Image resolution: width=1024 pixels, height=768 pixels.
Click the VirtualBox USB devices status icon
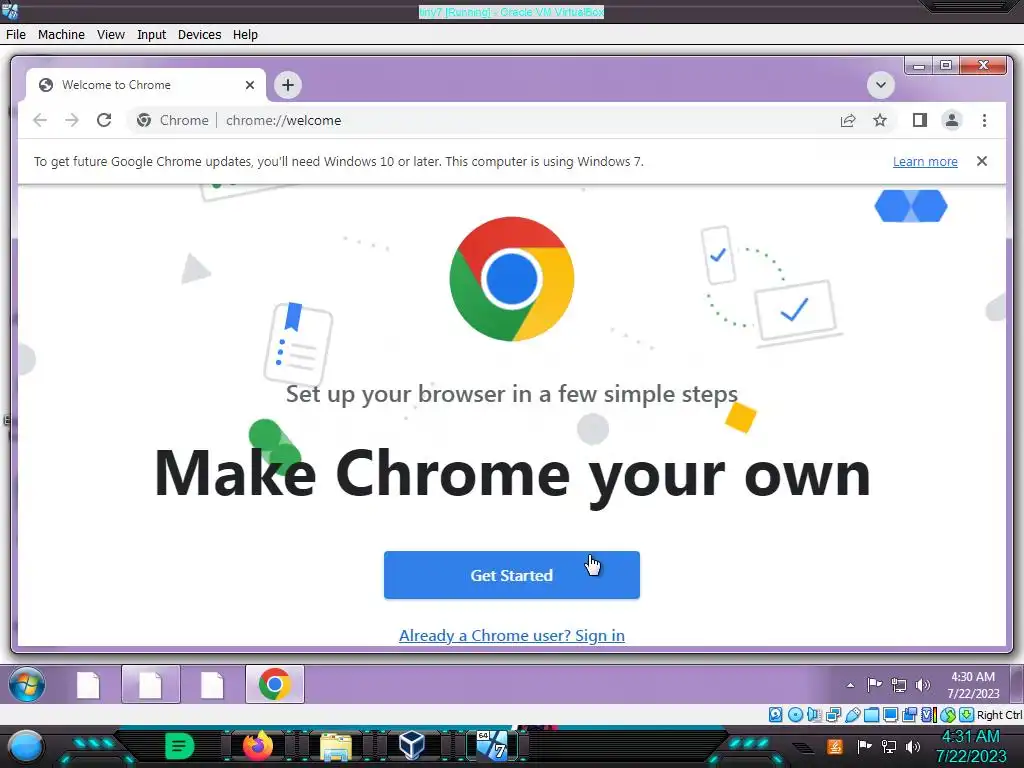point(852,714)
